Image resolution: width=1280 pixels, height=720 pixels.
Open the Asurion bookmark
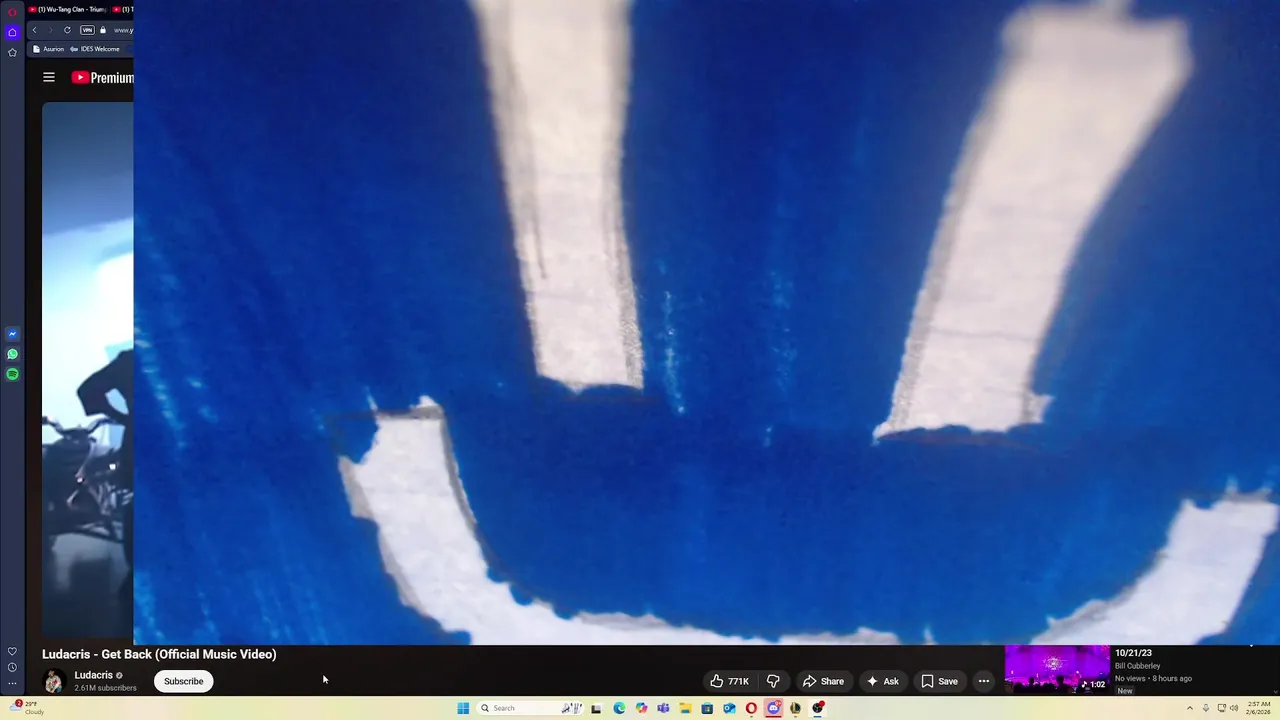[x=48, y=49]
